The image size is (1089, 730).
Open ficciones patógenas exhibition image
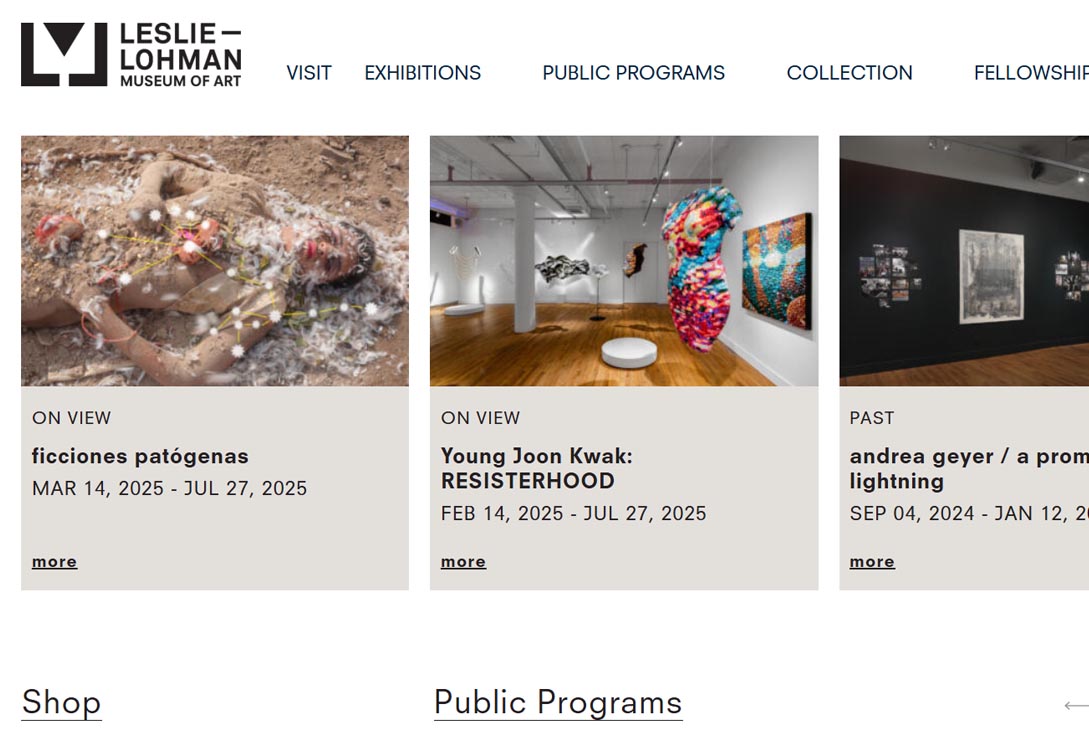click(x=215, y=260)
